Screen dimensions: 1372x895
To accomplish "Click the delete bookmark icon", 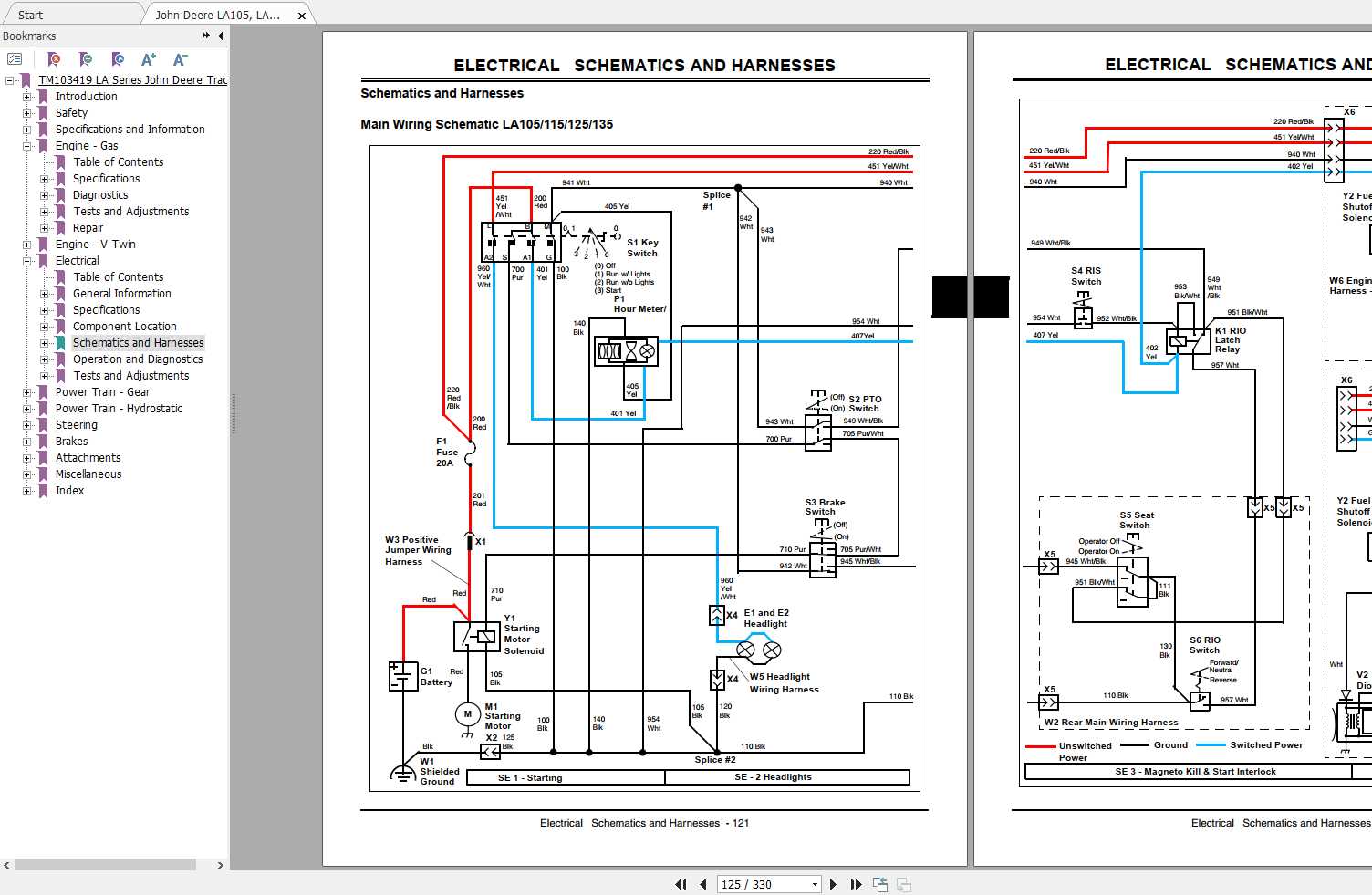I will (54, 59).
